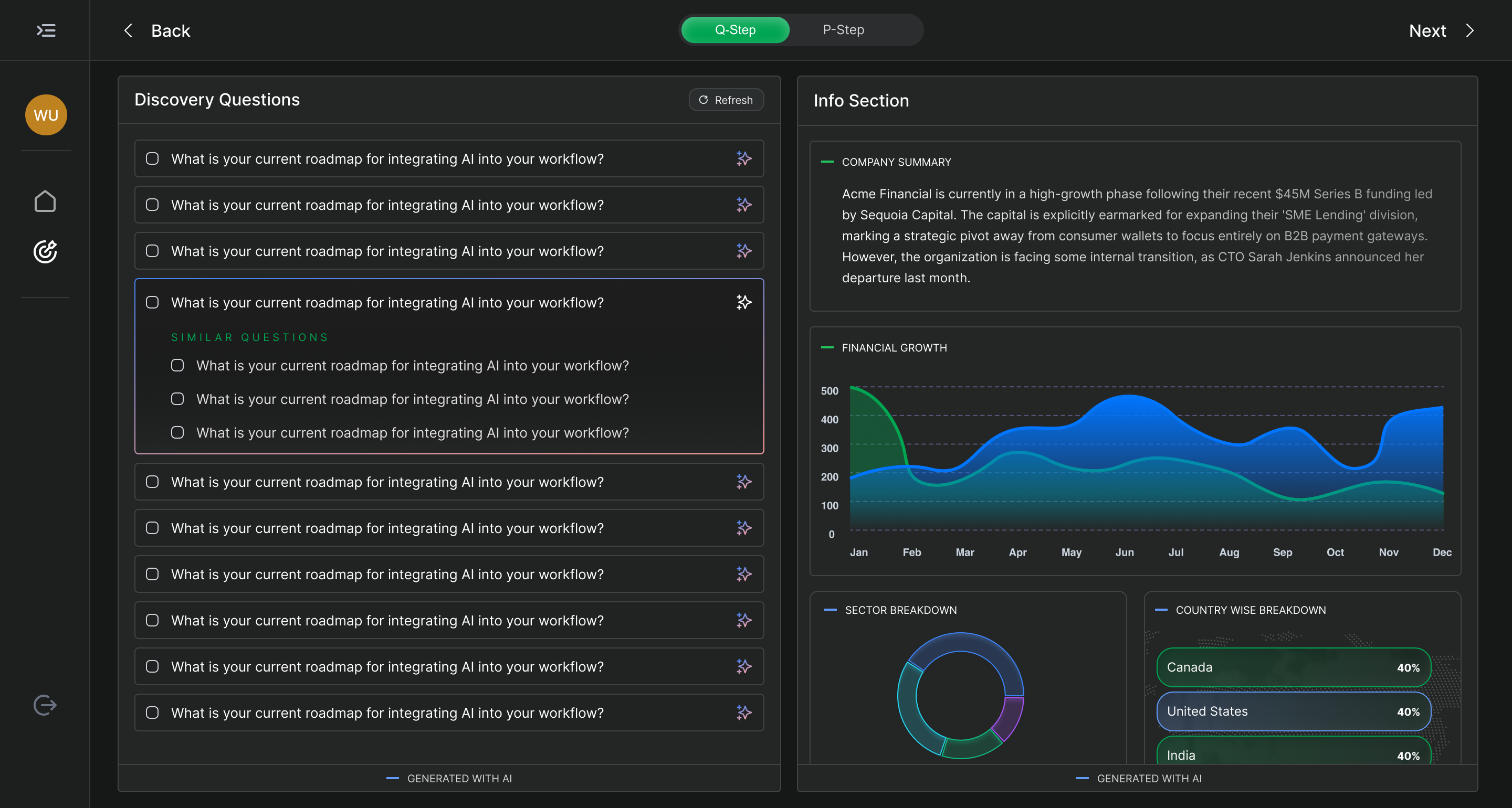Click the Next navigation button

coord(1427,30)
